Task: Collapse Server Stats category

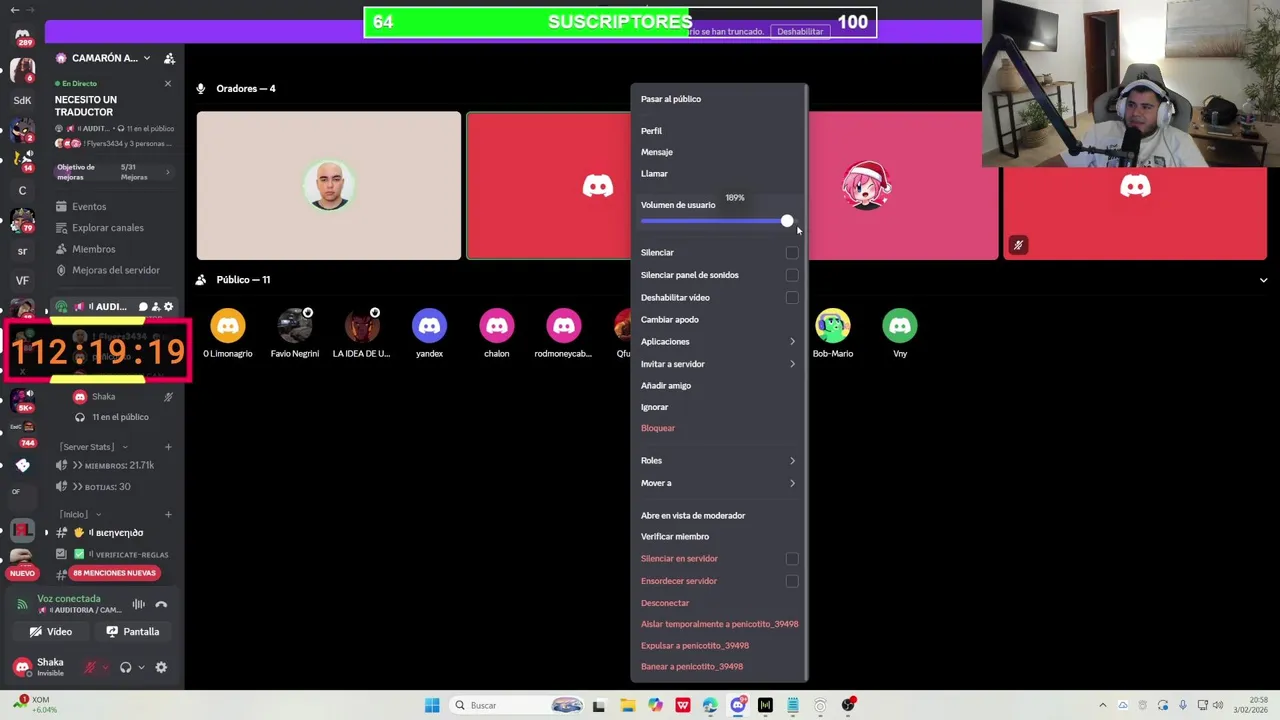Action: 94,447
